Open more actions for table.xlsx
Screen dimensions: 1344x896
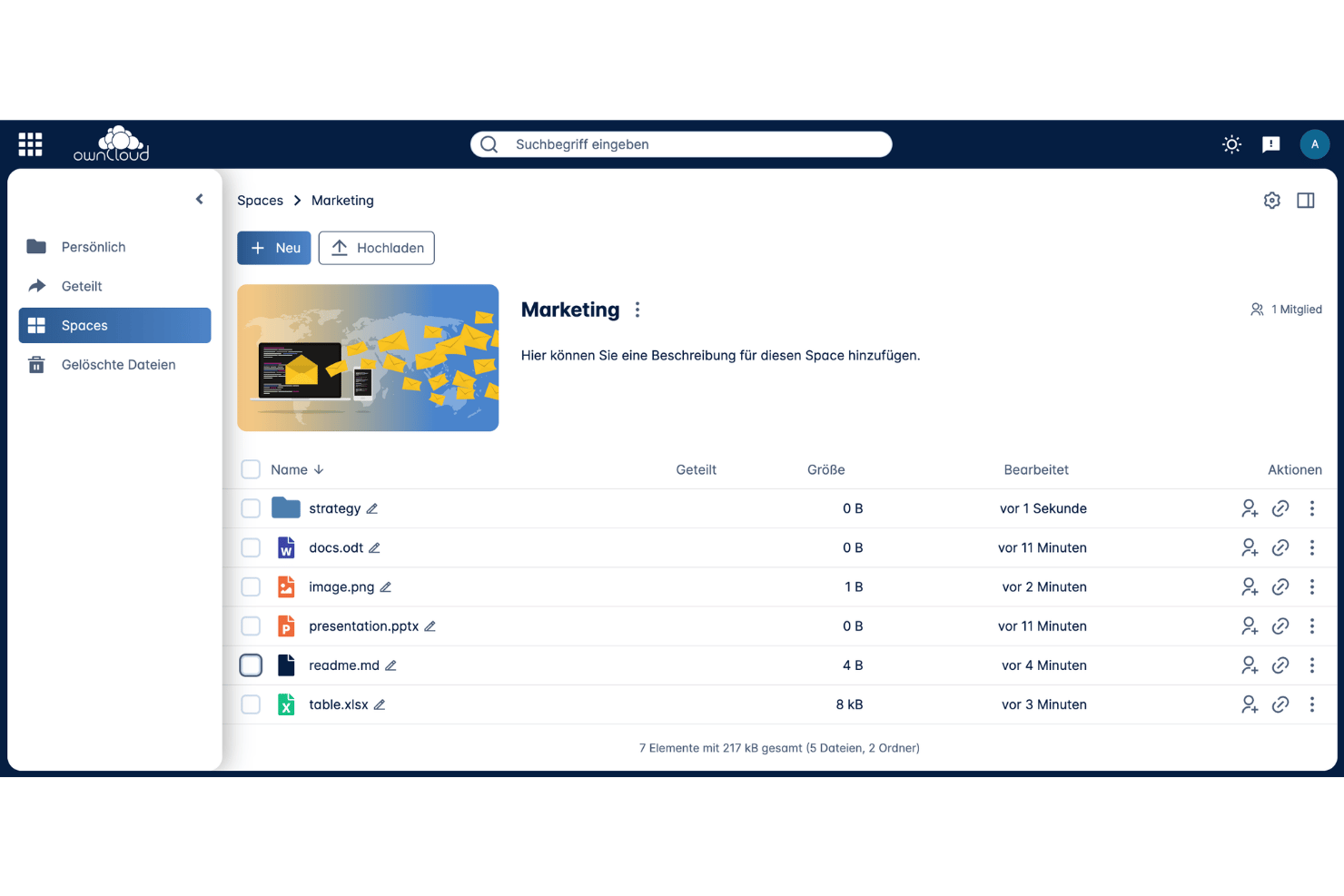(1312, 704)
